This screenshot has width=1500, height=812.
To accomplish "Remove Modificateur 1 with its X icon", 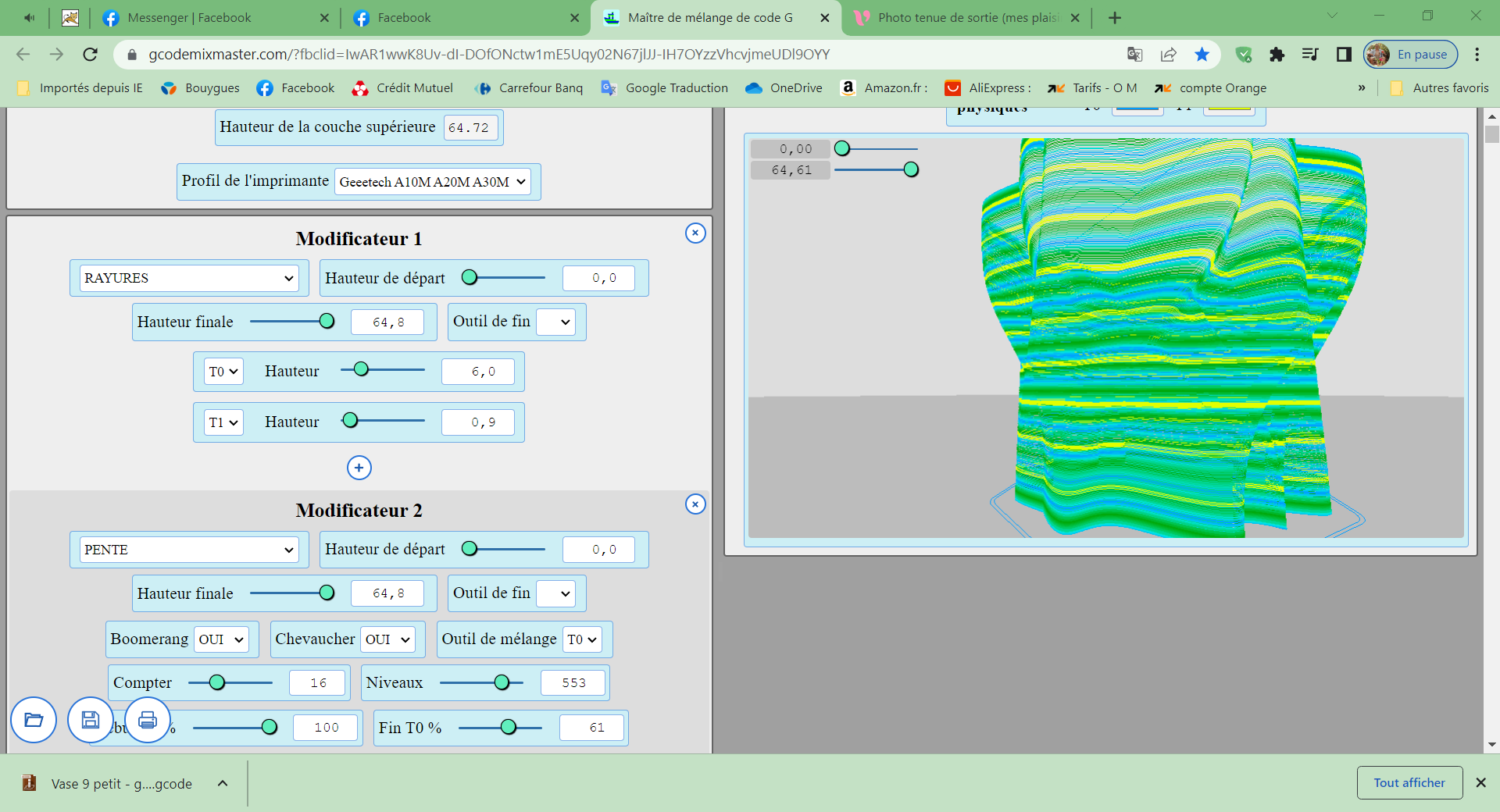I will (695, 233).
